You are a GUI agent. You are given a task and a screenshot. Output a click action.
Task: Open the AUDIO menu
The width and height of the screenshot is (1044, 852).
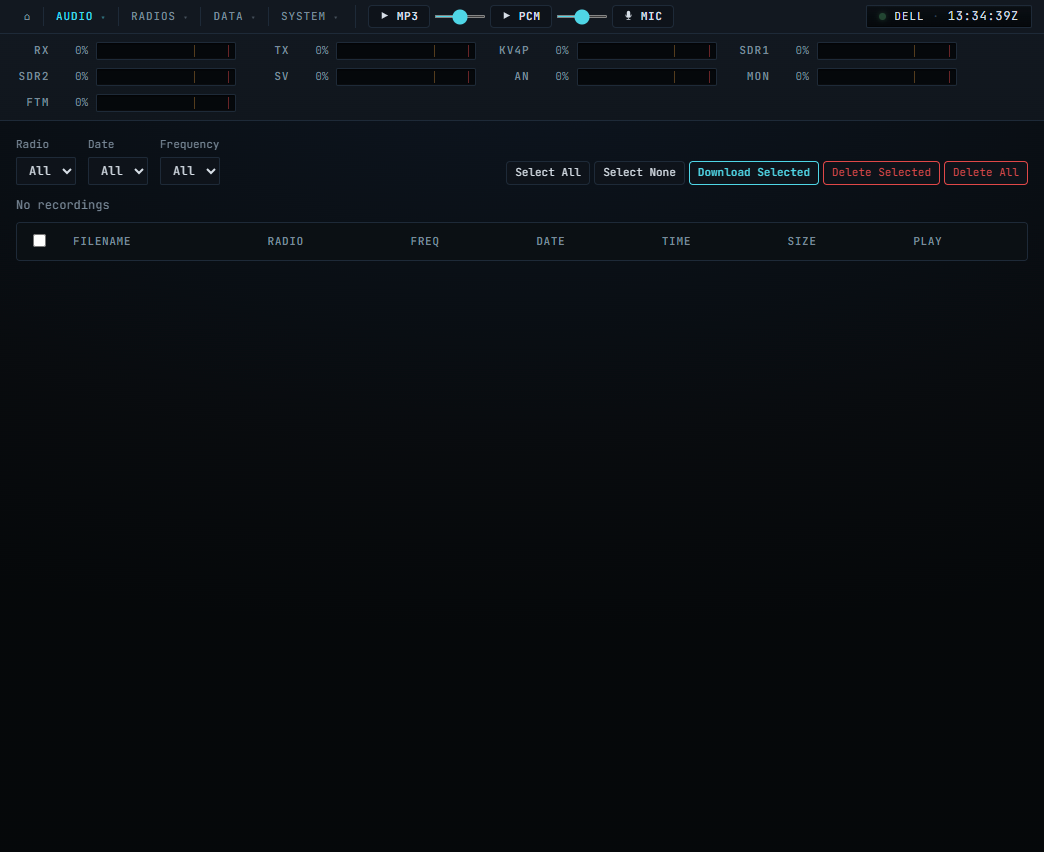click(80, 17)
